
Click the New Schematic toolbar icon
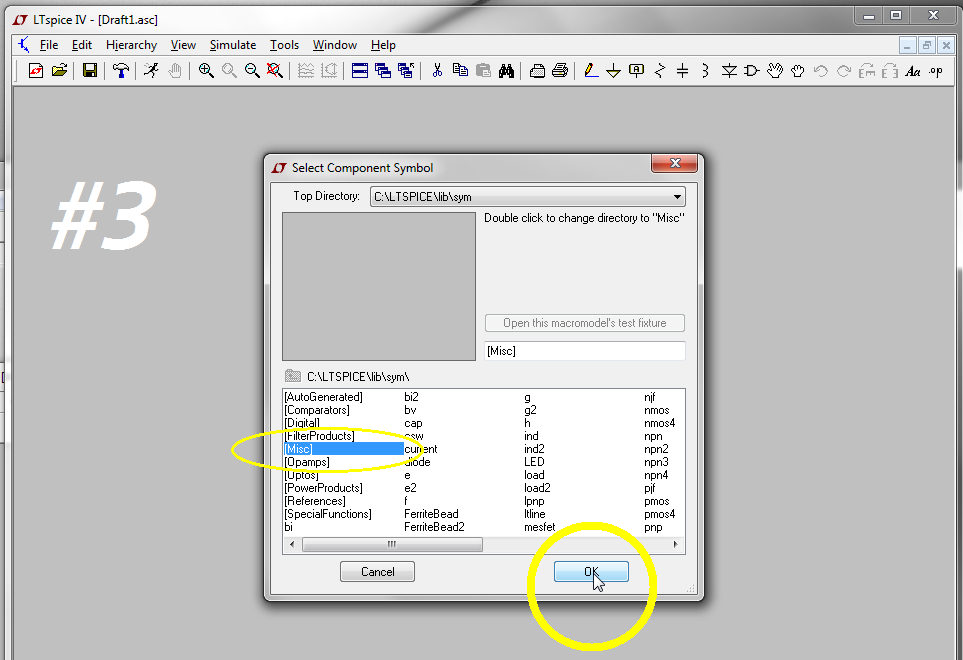(36, 71)
